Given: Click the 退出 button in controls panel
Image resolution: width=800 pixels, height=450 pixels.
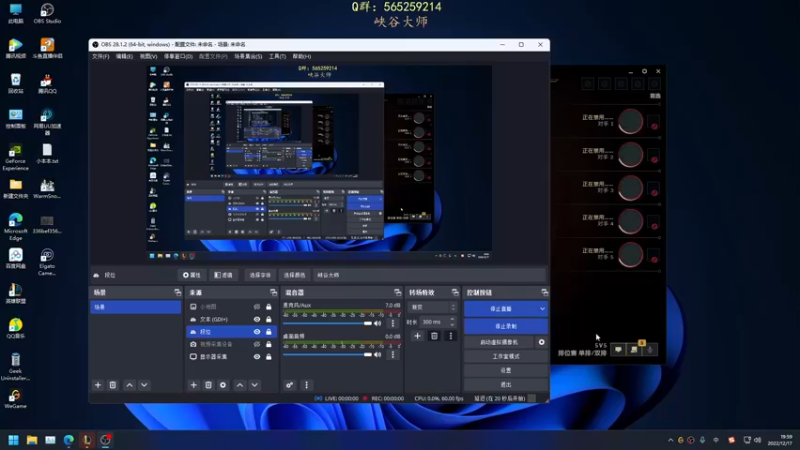Looking at the screenshot, I should tap(506, 384).
